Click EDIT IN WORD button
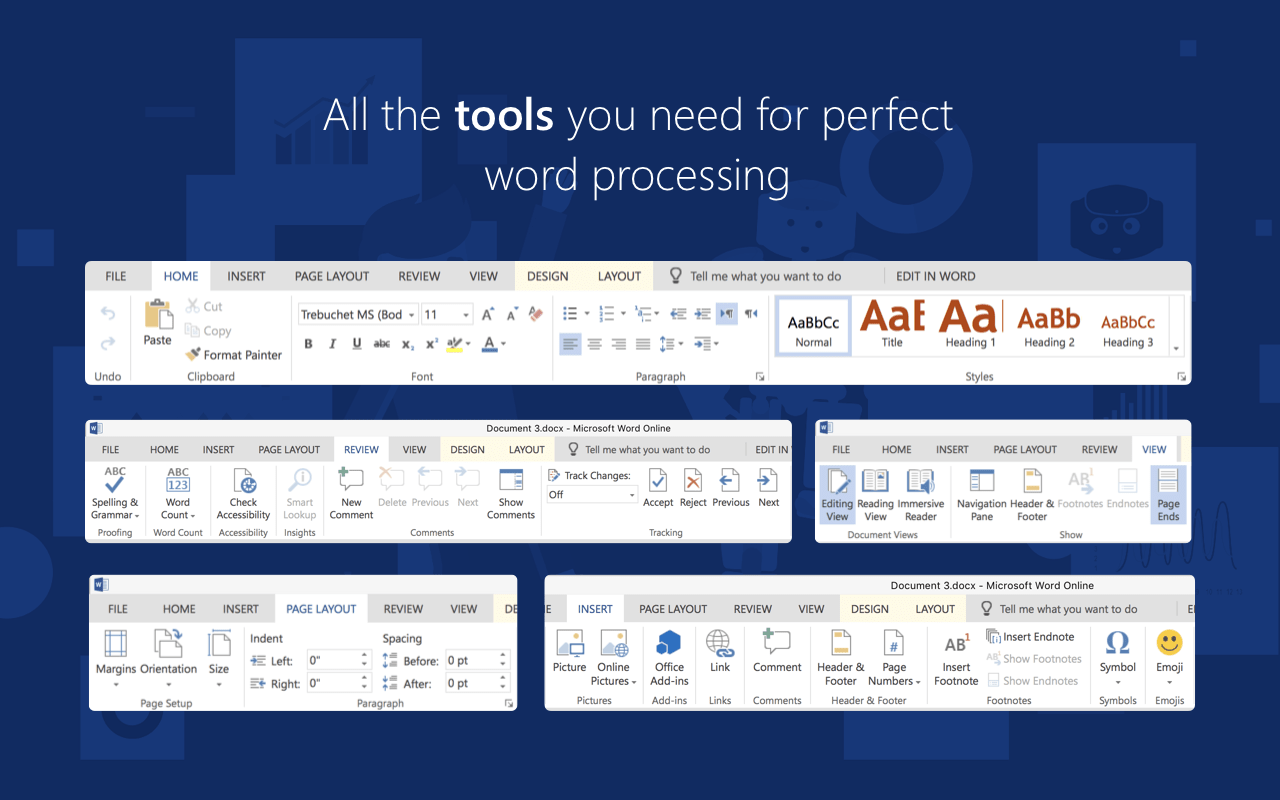 (935, 276)
